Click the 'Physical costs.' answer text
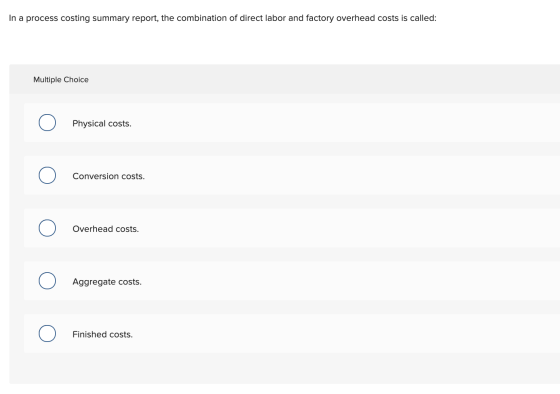 (102, 124)
